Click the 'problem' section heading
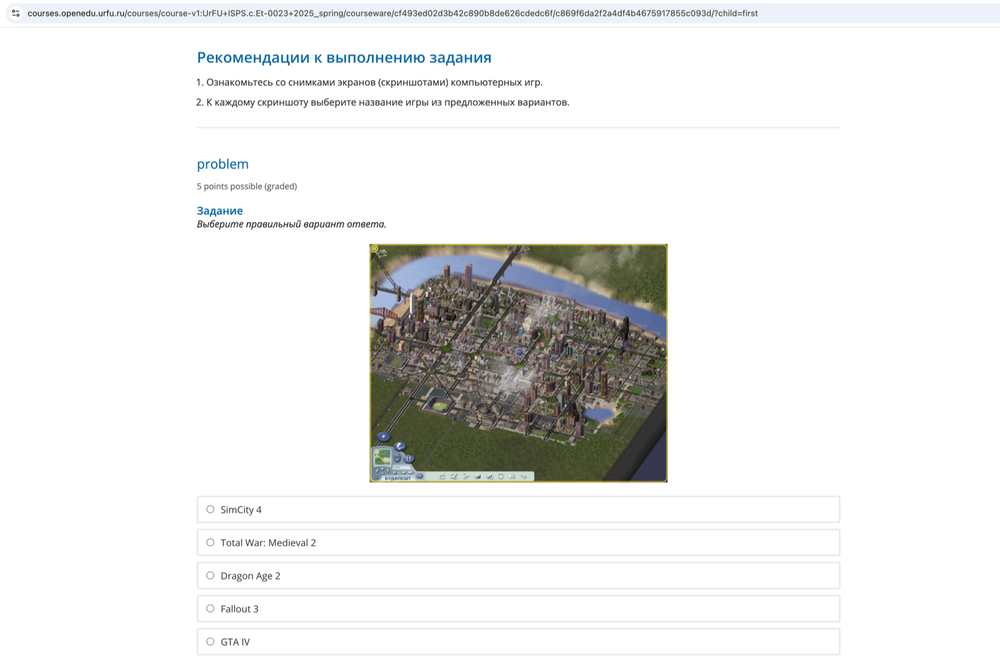 point(223,164)
